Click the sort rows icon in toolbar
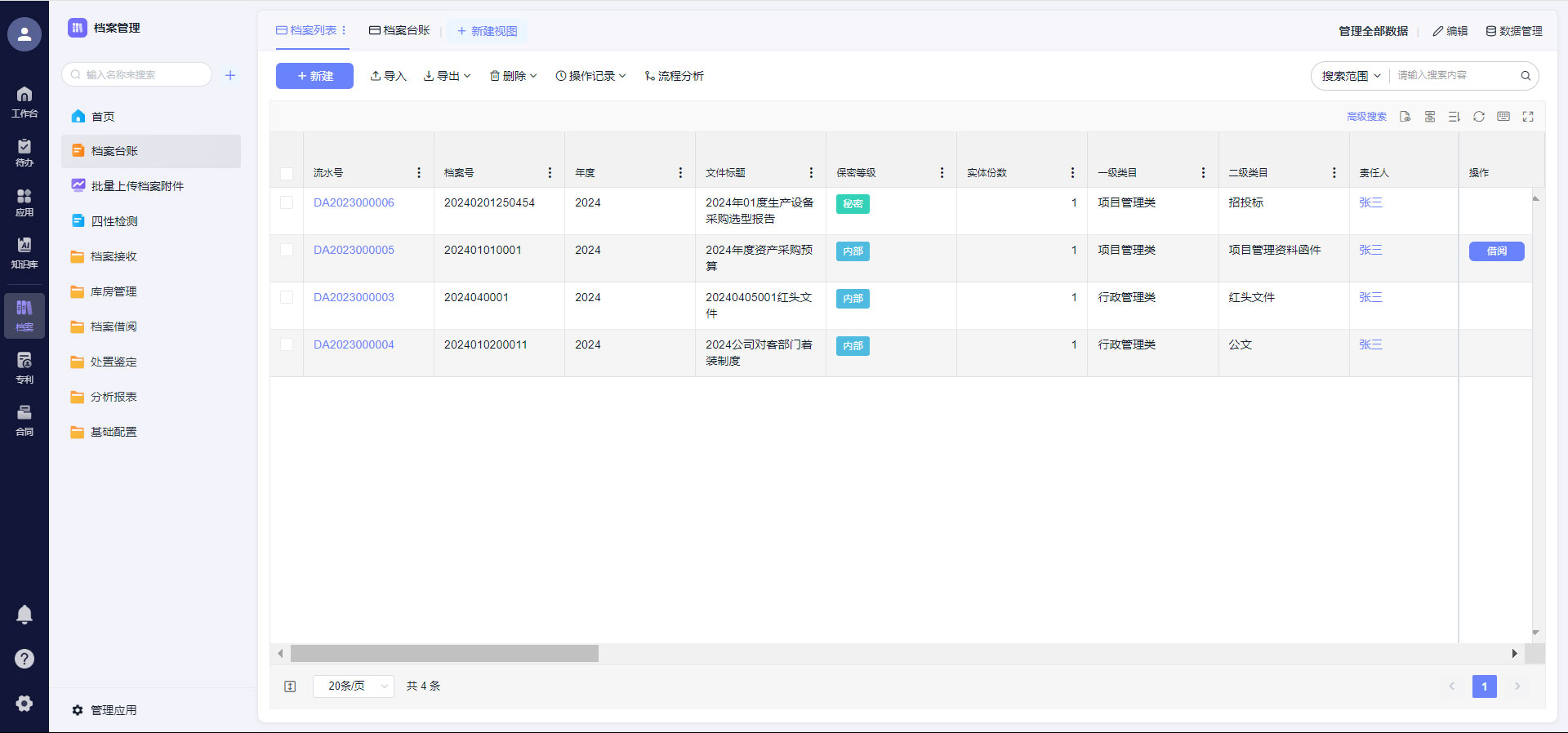The height and width of the screenshot is (733, 1568). (1454, 117)
